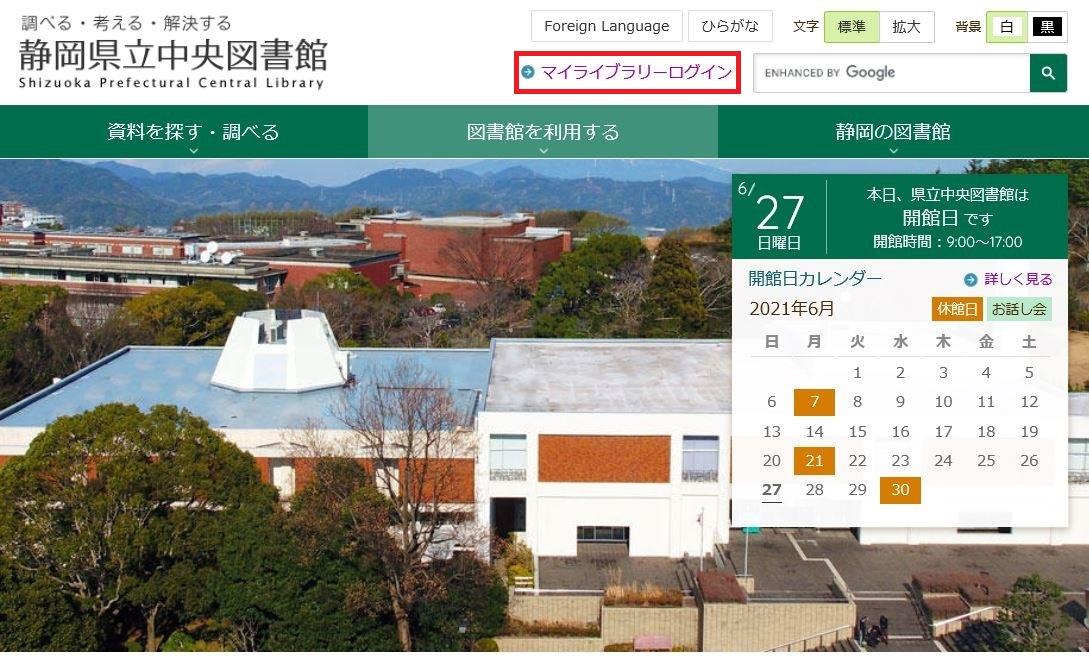Viewport: 1089px width, 671px height.
Task: Click the green search magnifier button
Action: (x=1048, y=72)
